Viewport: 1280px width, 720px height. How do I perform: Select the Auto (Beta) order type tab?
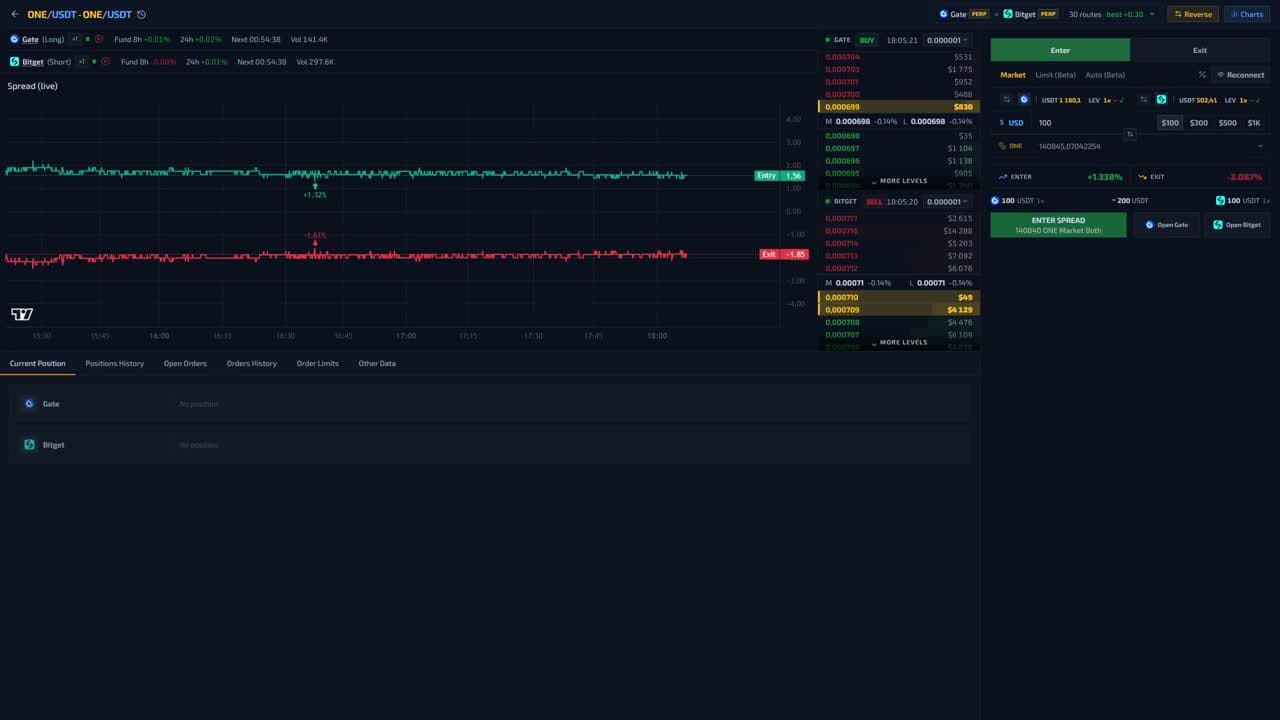click(1105, 75)
